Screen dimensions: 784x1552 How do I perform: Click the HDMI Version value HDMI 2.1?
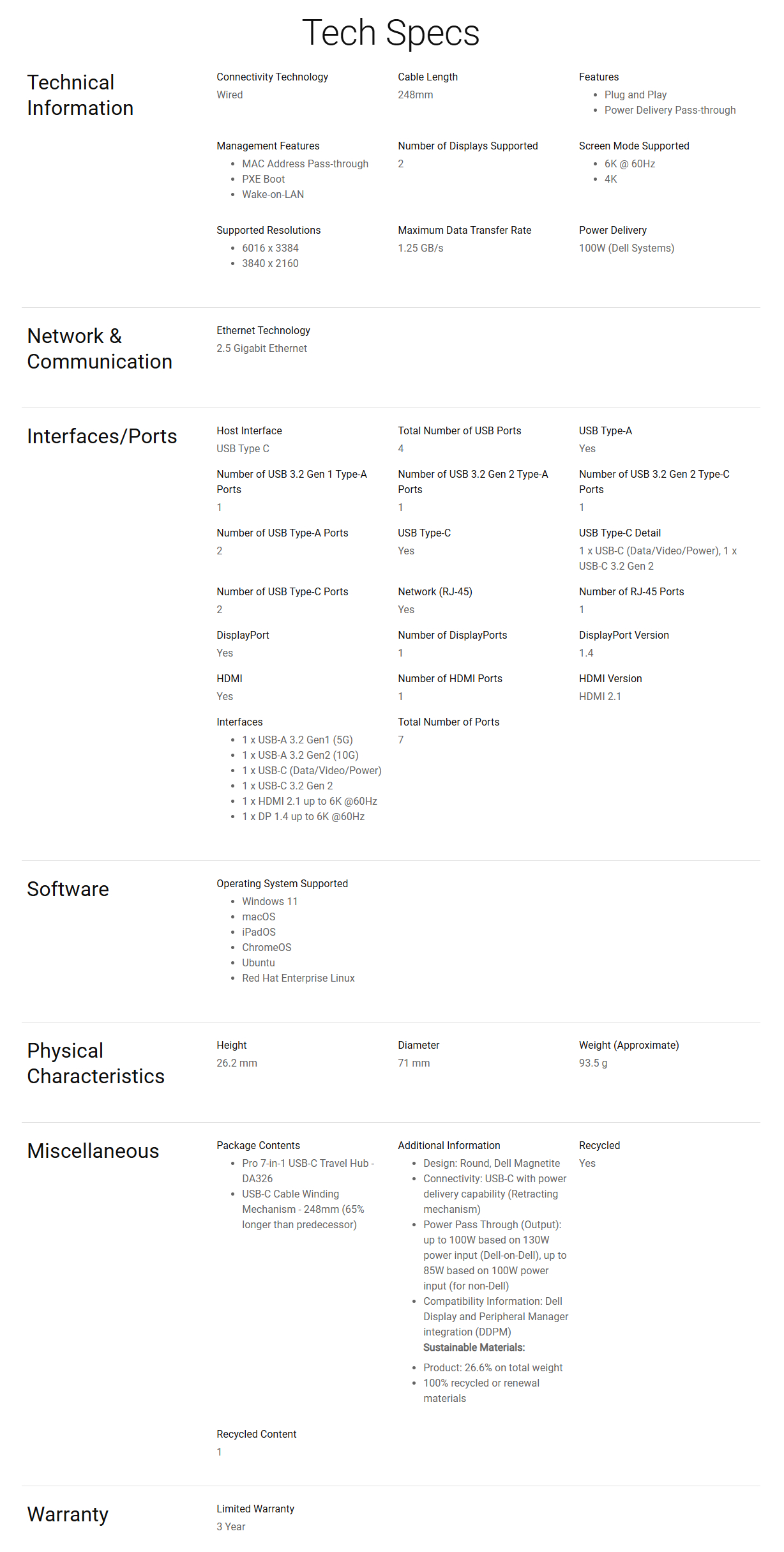(x=599, y=696)
